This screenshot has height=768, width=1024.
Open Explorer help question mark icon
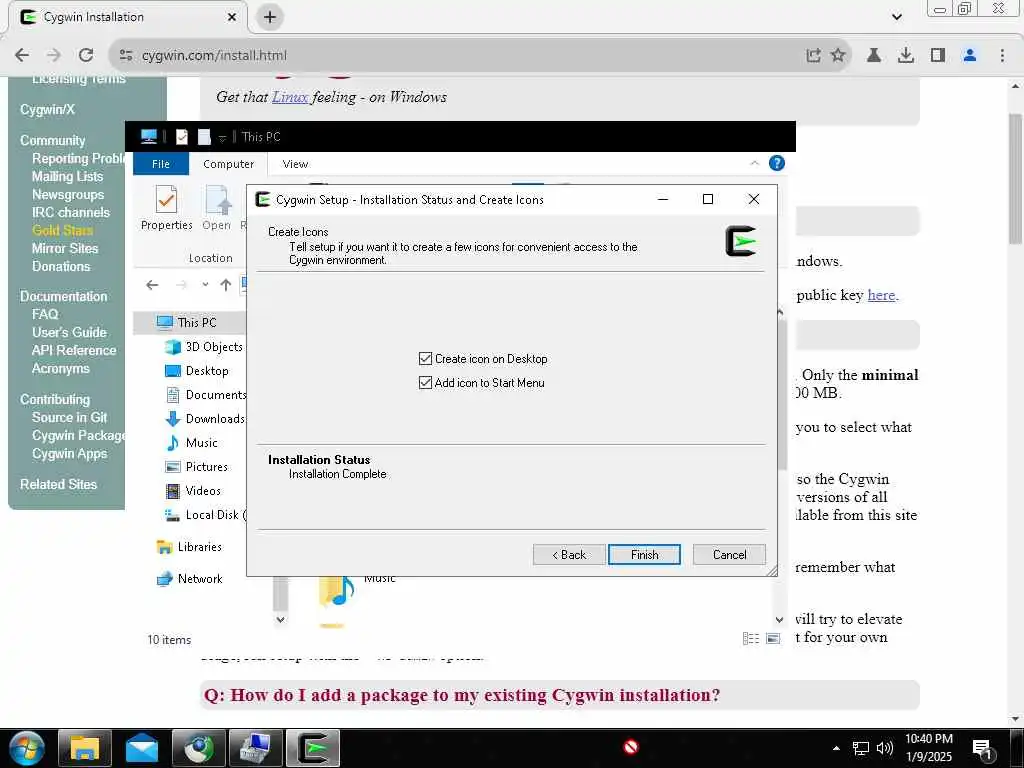(776, 163)
